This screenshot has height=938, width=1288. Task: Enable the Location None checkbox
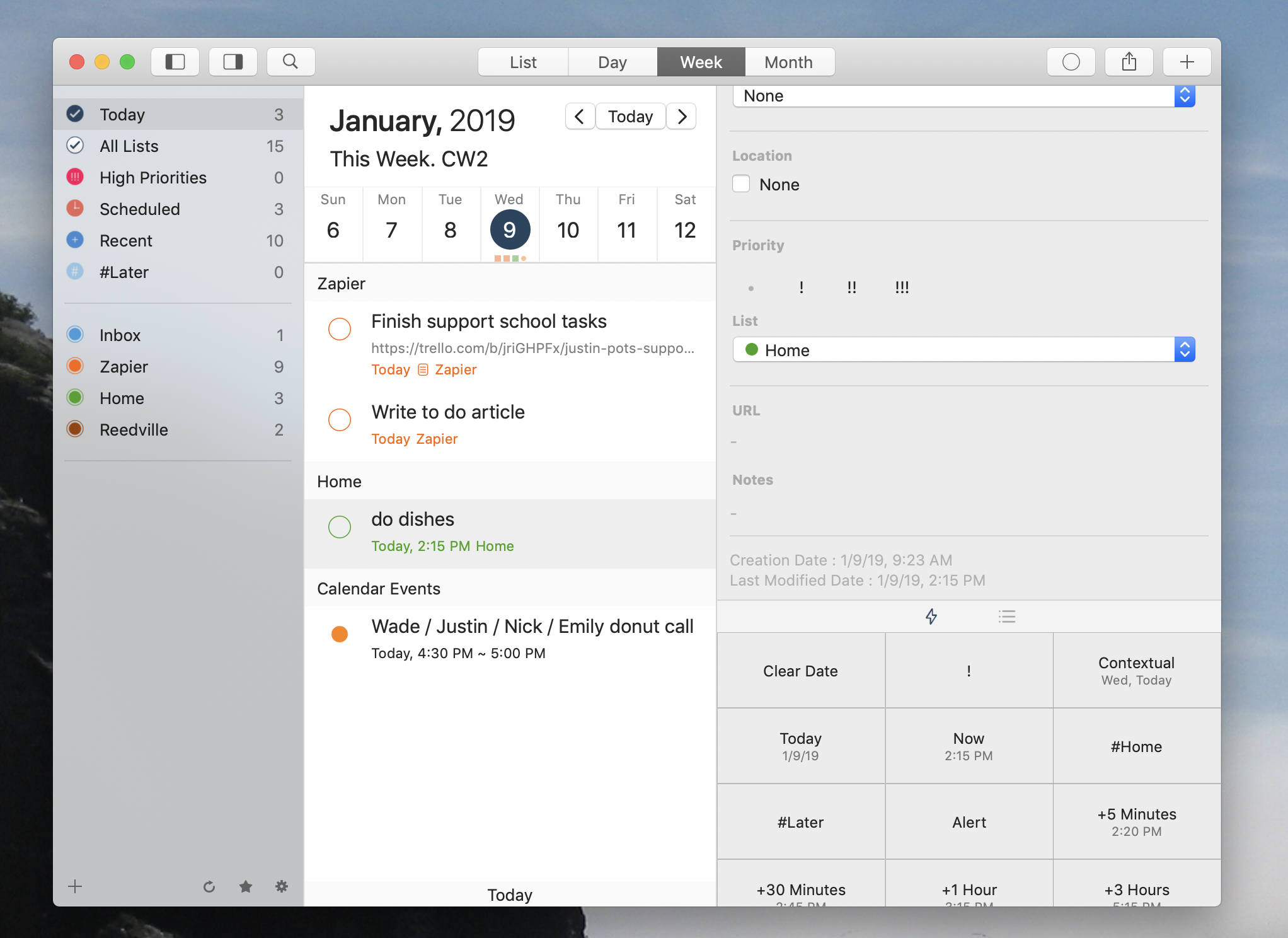[x=741, y=184]
